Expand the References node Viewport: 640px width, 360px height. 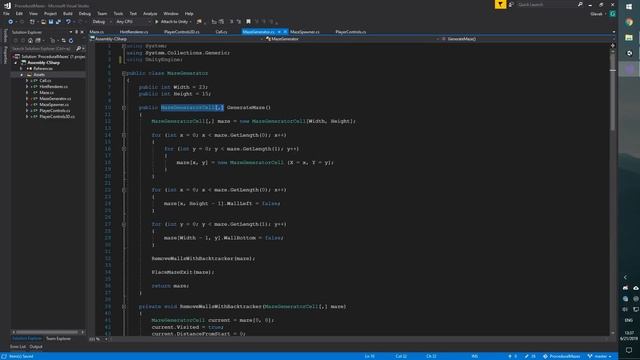coord(22,69)
